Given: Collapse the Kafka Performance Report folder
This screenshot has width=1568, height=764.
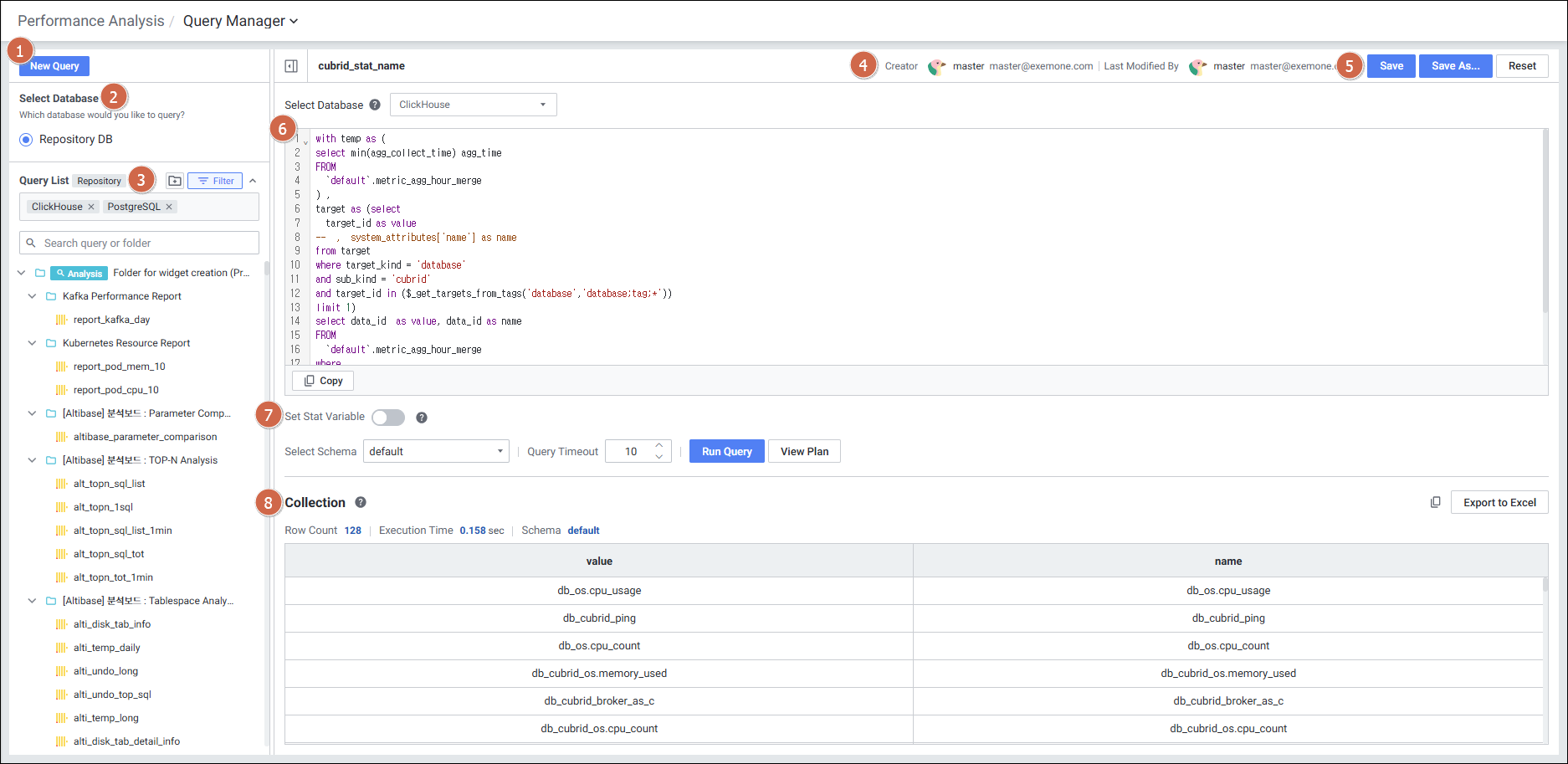Looking at the screenshot, I should click(33, 296).
